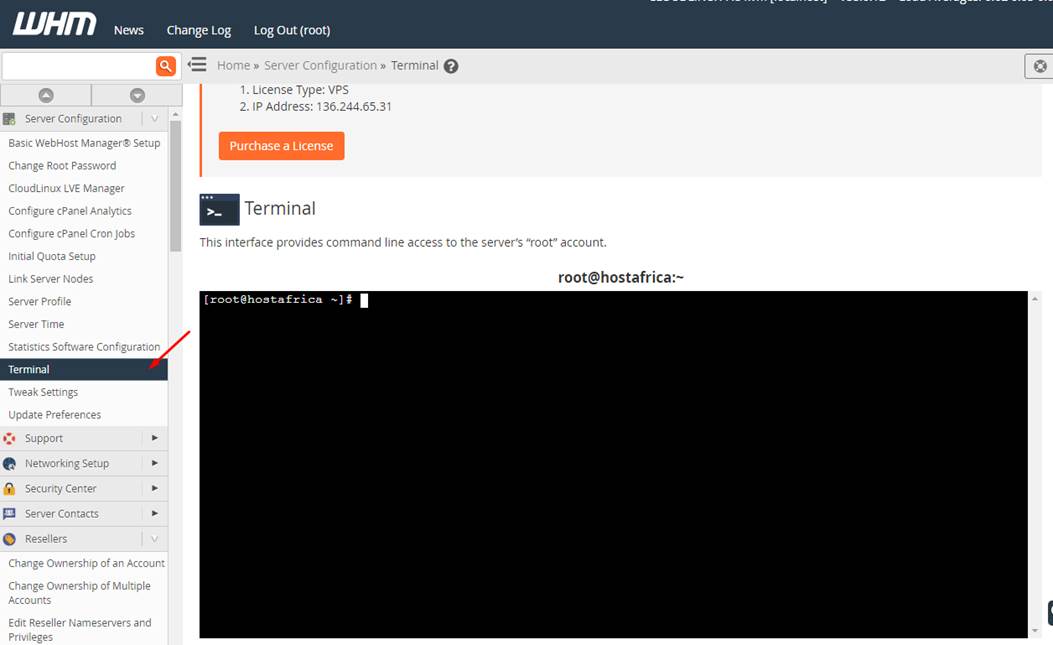
Task: Click the Resellers category icon
Action: pos(10,539)
